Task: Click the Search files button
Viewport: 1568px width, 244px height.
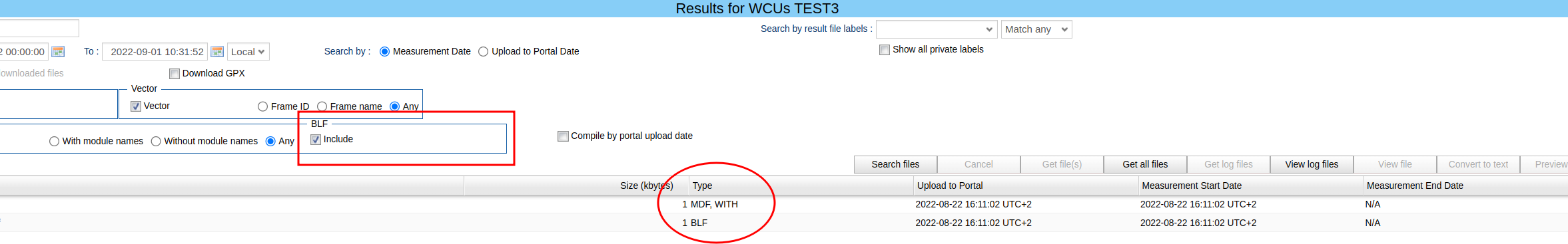Action: (895, 164)
